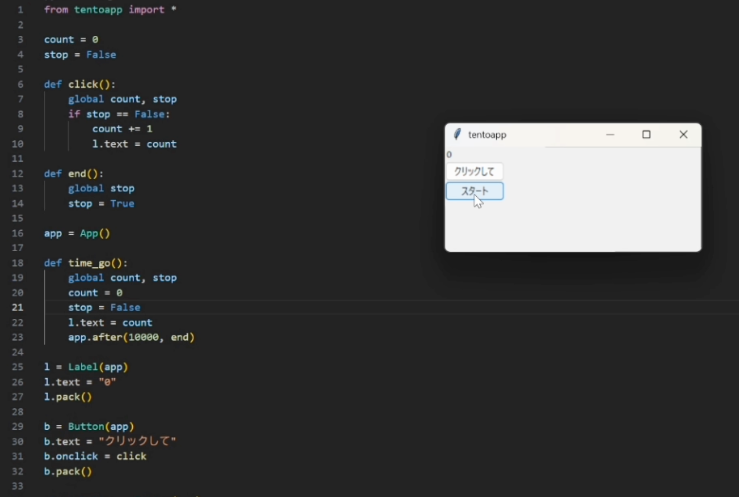Screen dimensions: 739x497
Task: Click the 'b.onclick = click' line
Action: click(95, 457)
